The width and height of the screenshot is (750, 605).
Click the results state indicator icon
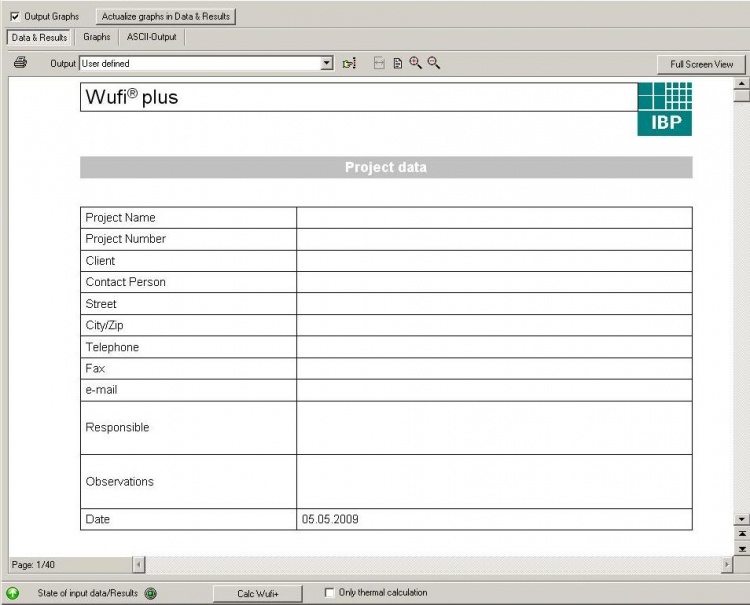point(151,594)
